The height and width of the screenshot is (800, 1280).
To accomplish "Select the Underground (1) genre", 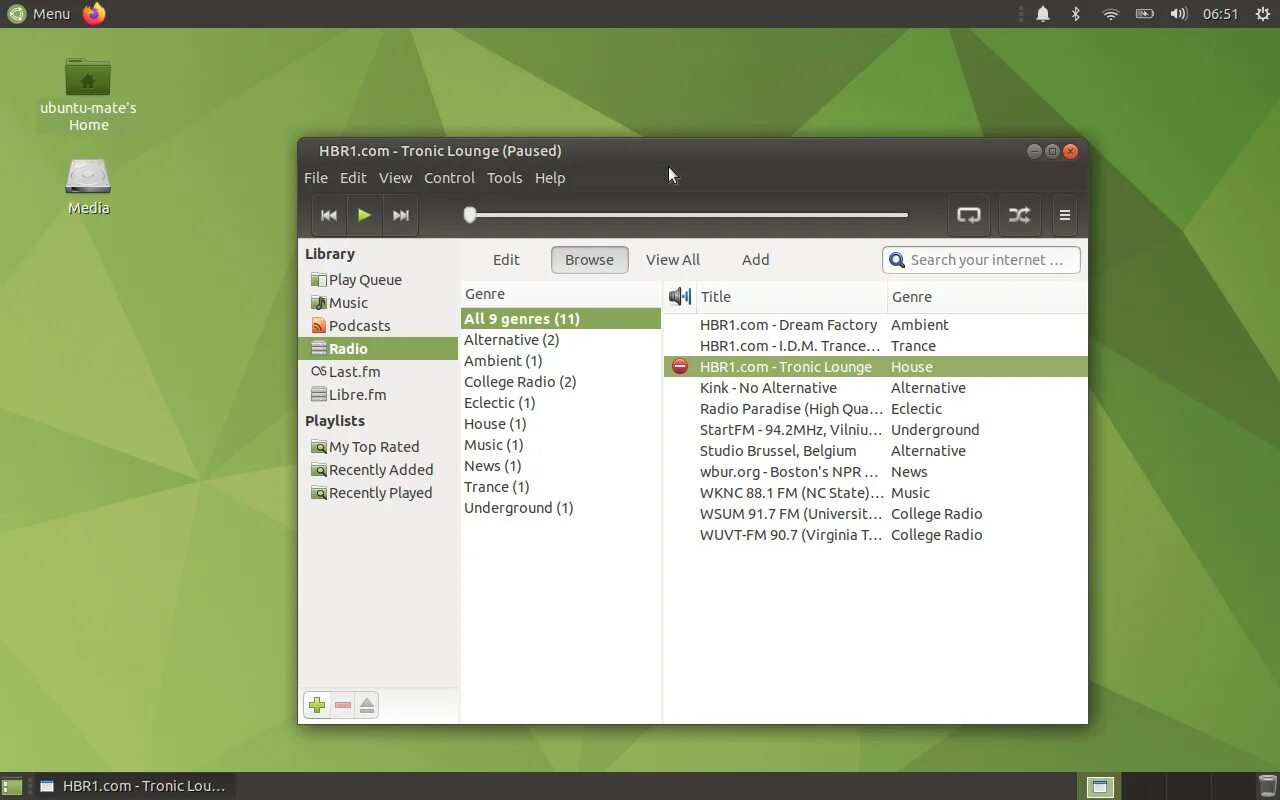I will pos(560,508).
